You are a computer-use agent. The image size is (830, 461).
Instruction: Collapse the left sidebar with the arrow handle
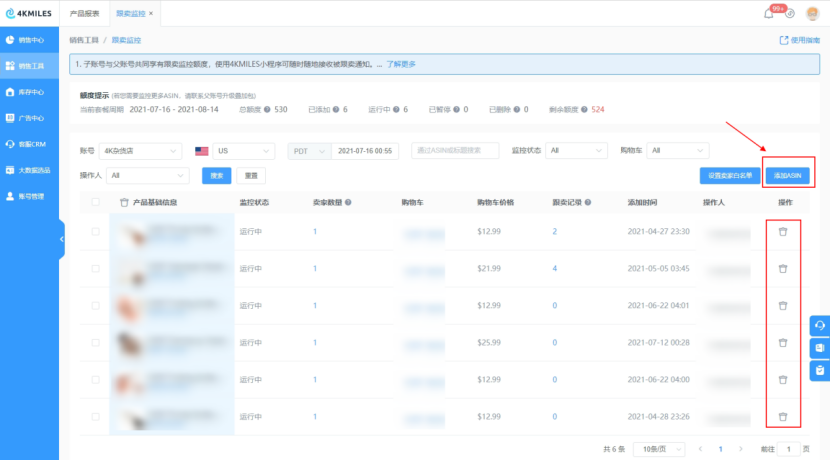point(61,239)
